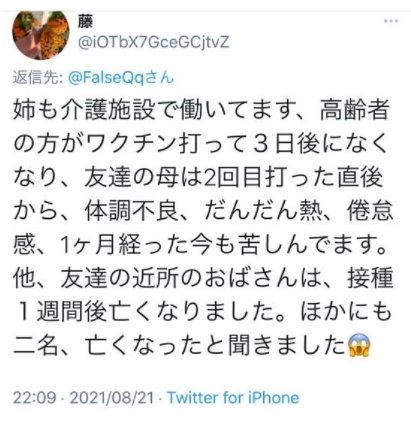Viewport: 411px width, 423px height.
Task: Click the 返信先 reply-to label
Action: [x=36, y=78]
